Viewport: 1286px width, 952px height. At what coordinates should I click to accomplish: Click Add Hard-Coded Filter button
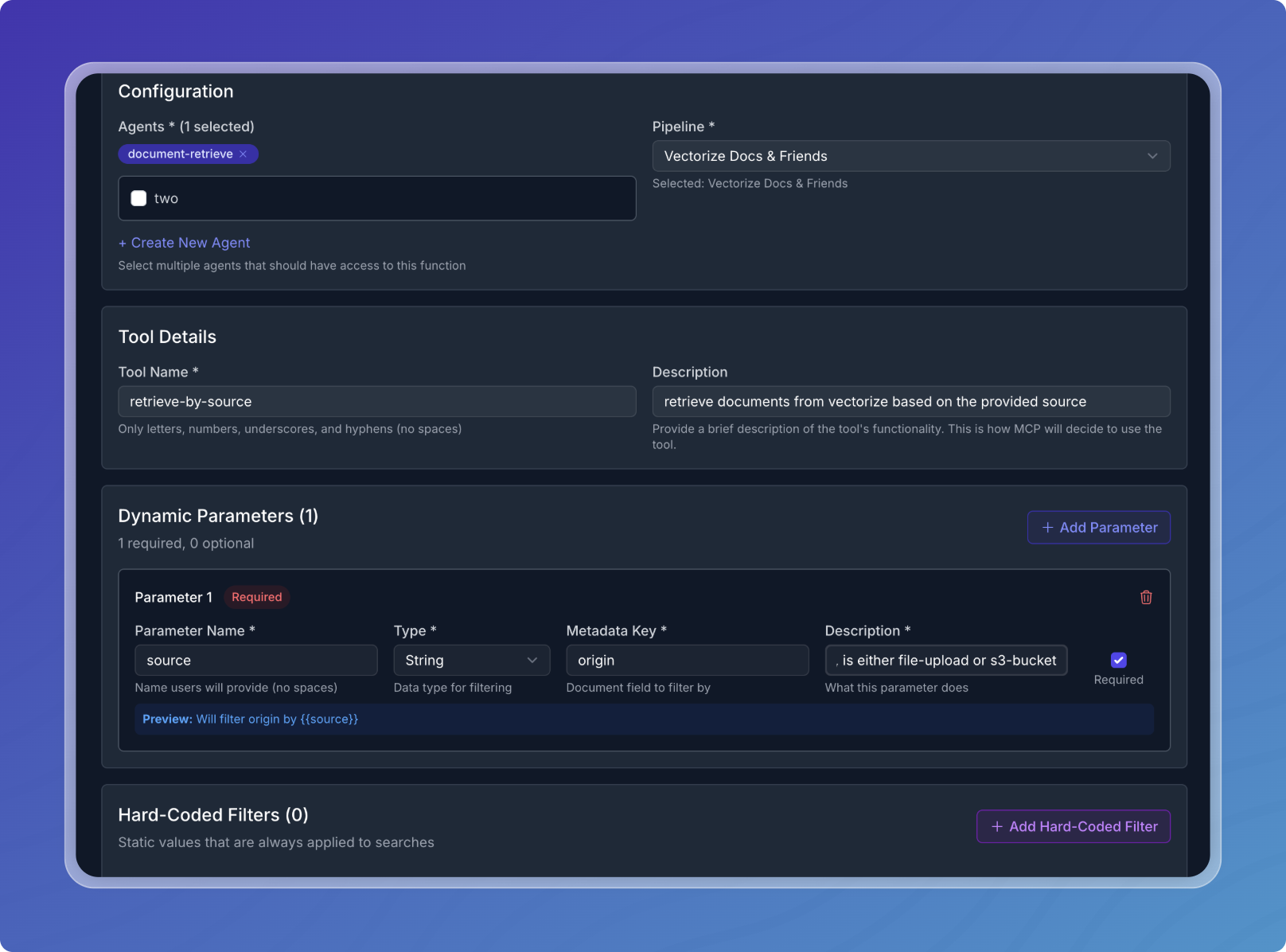1073,827
